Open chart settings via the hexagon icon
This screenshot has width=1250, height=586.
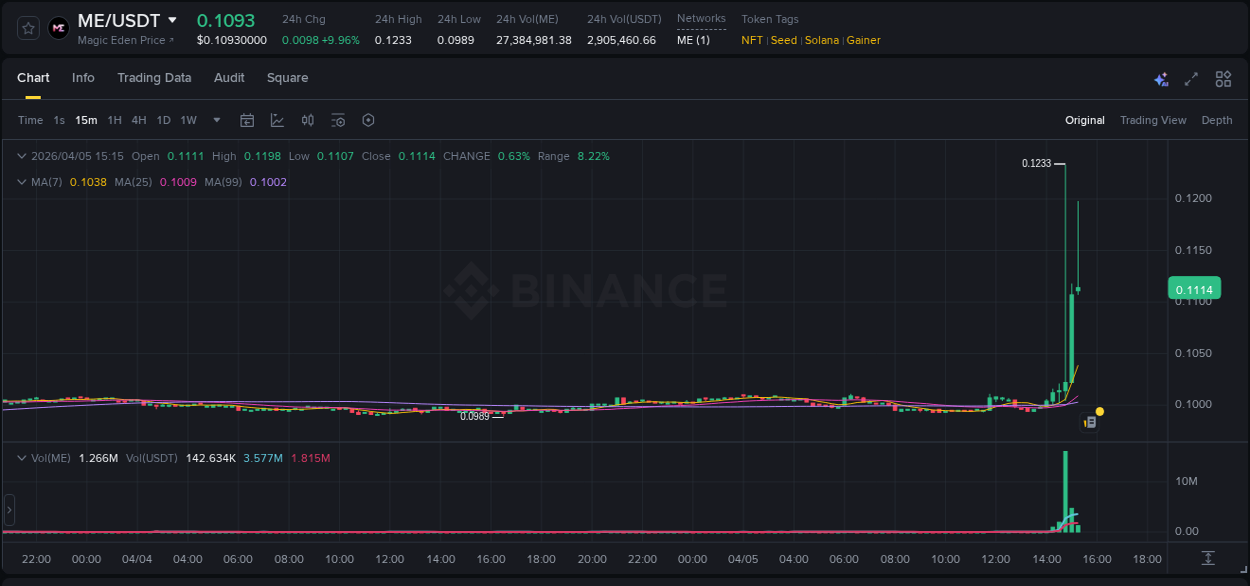(368, 120)
